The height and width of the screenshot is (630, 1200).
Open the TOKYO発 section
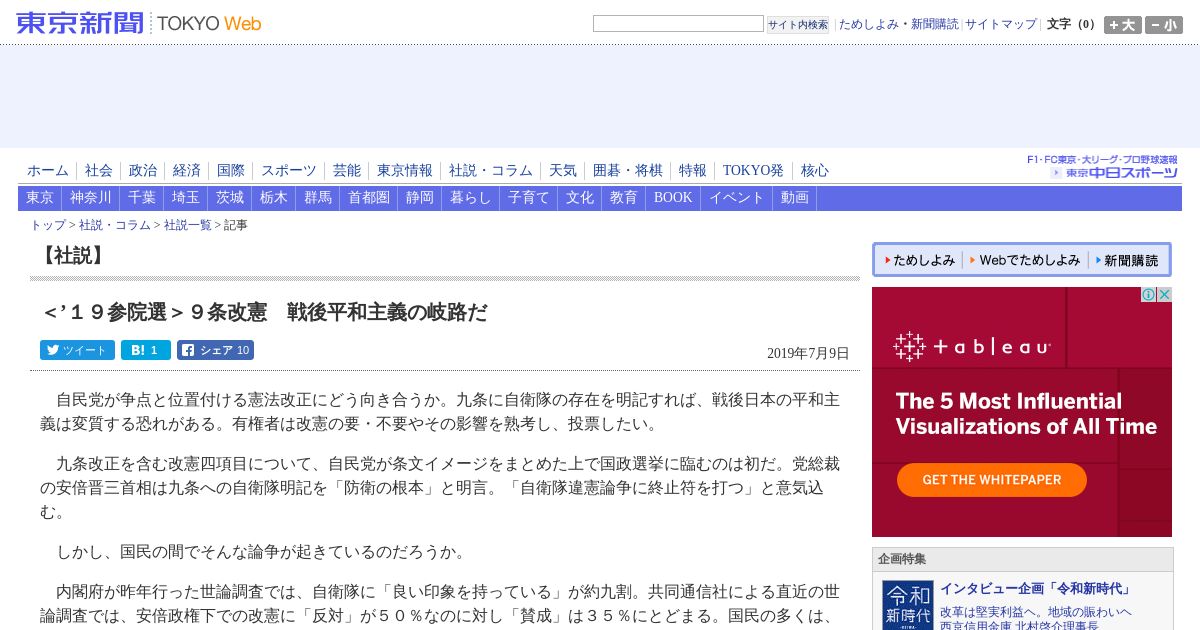[x=753, y=171]
